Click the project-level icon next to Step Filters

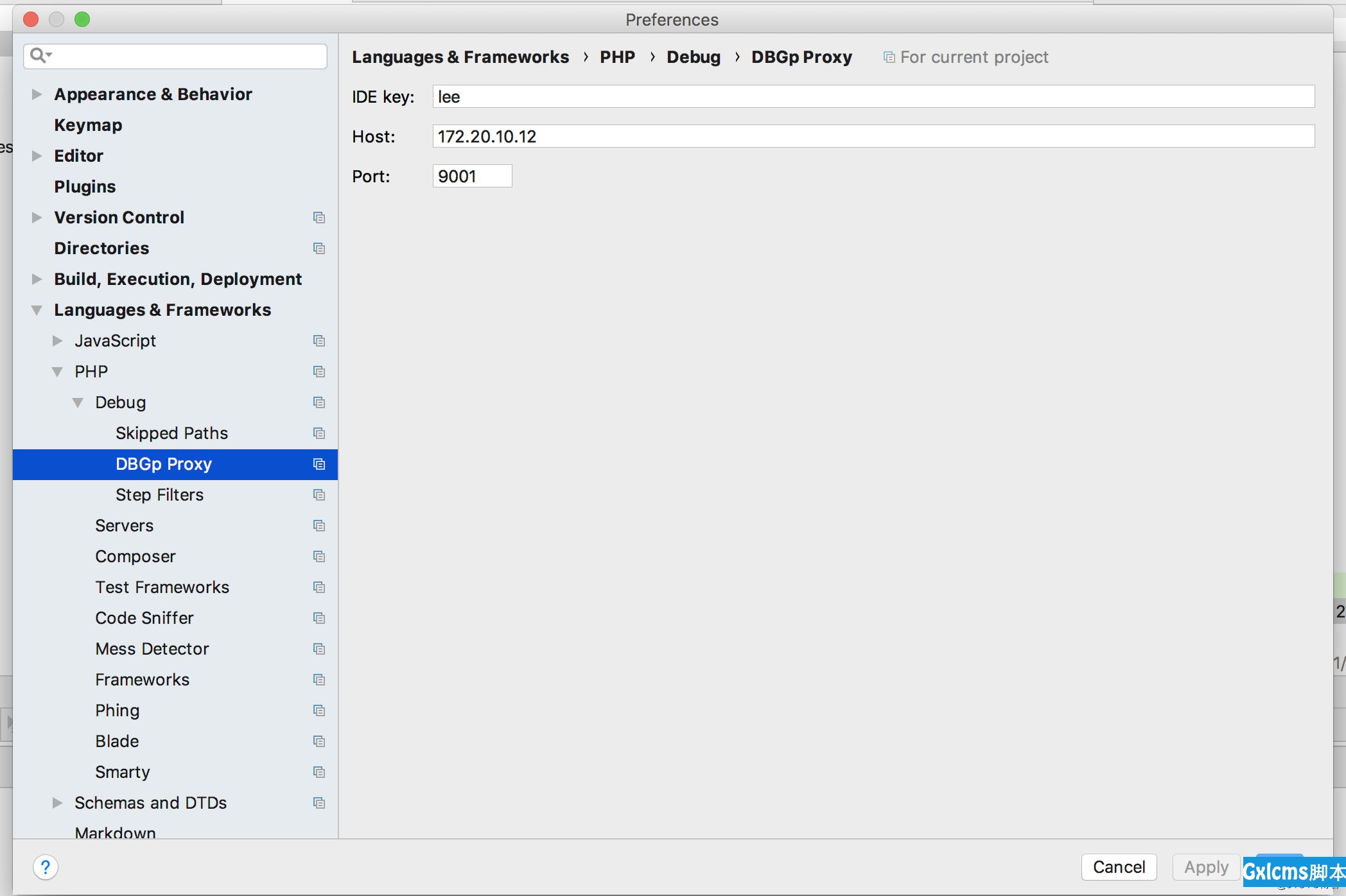[319, 495]
